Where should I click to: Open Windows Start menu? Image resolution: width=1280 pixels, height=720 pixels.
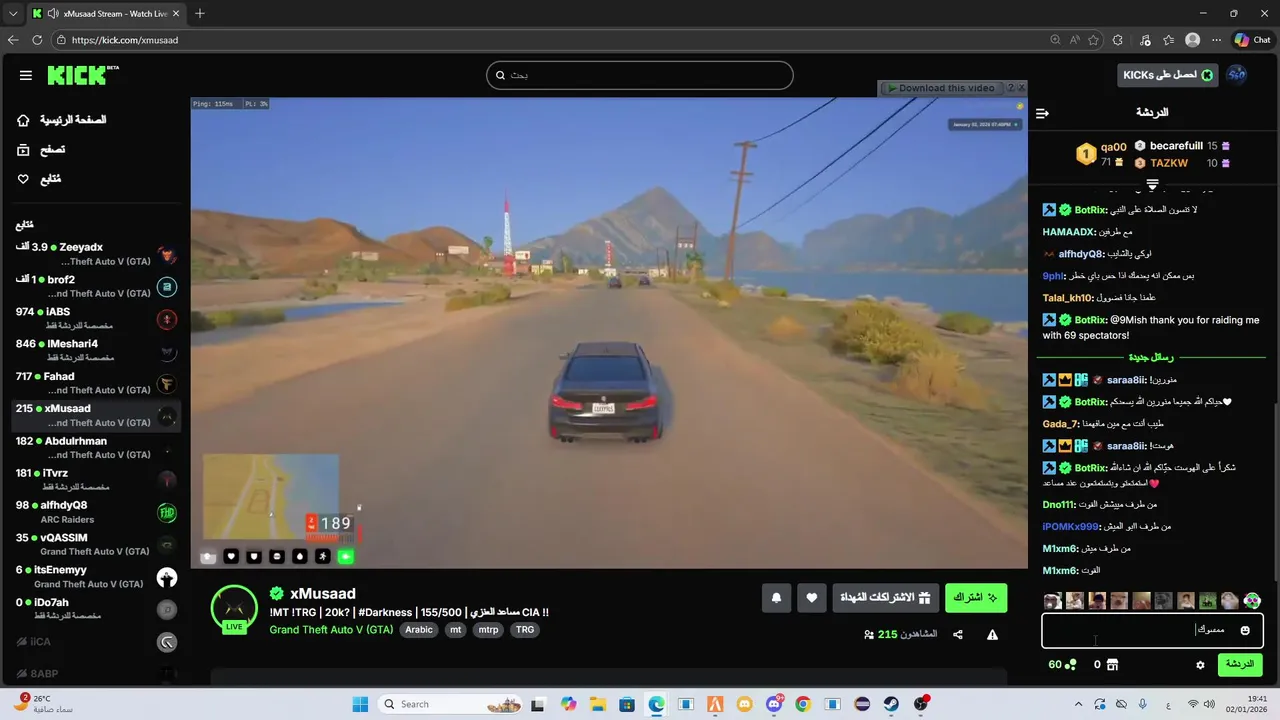[x=360, y=704]
